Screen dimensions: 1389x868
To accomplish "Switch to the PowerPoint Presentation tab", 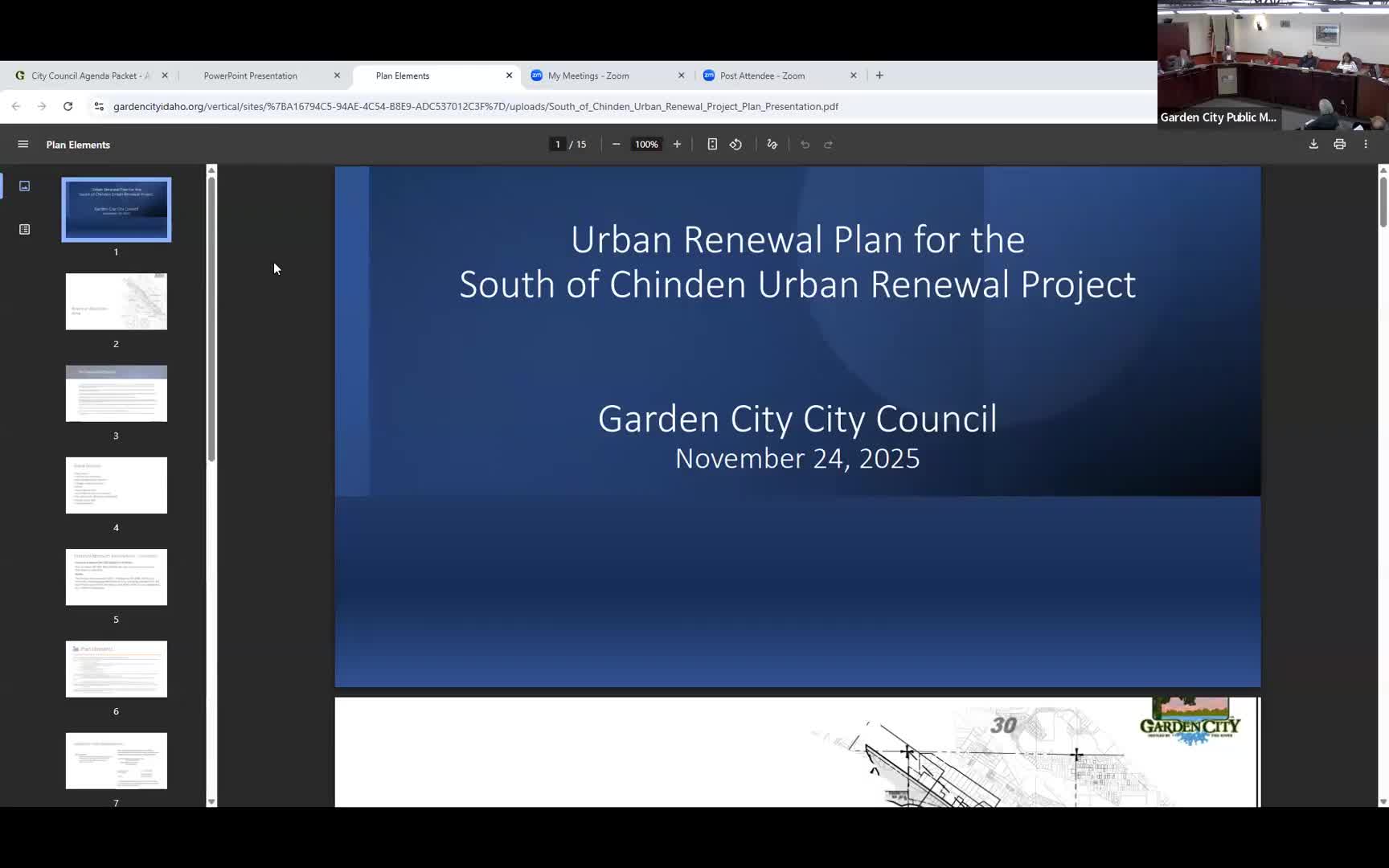I will pos(250,75).
